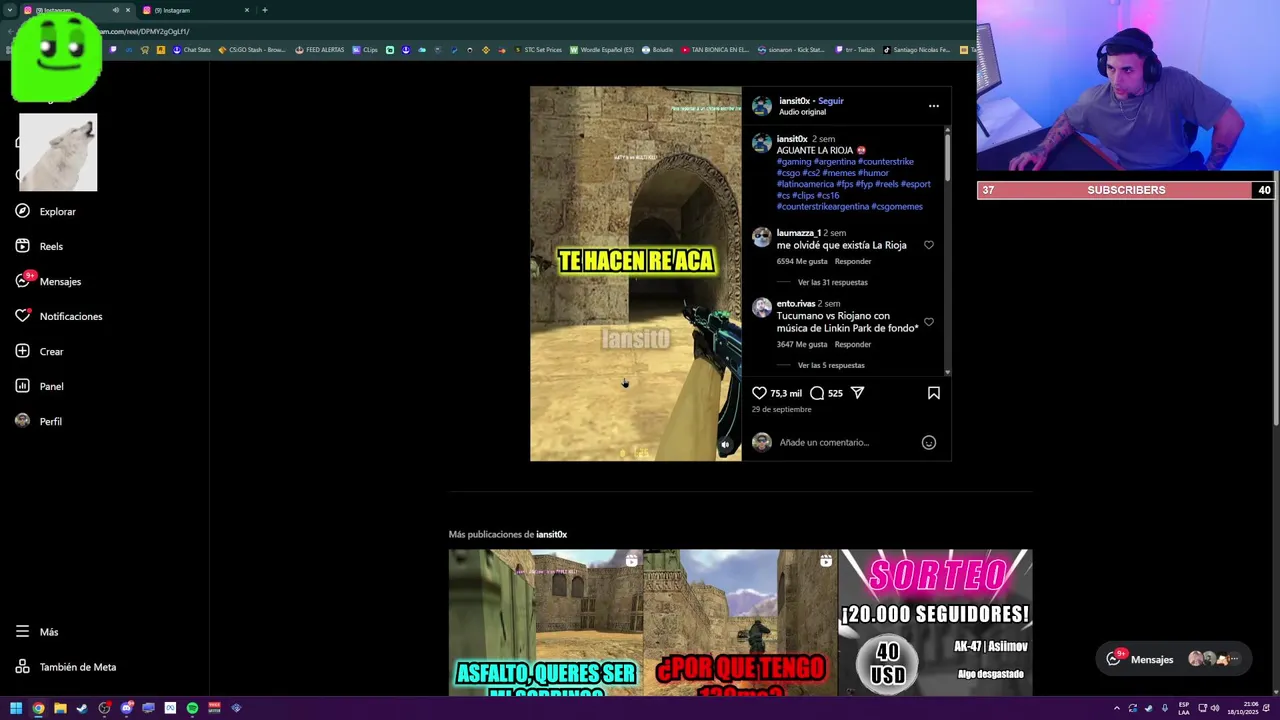The width and height of the screenshot is (1280, 720).
Task: Open the STC Set Prices bookmark
Action: click(x=538, y=50)
